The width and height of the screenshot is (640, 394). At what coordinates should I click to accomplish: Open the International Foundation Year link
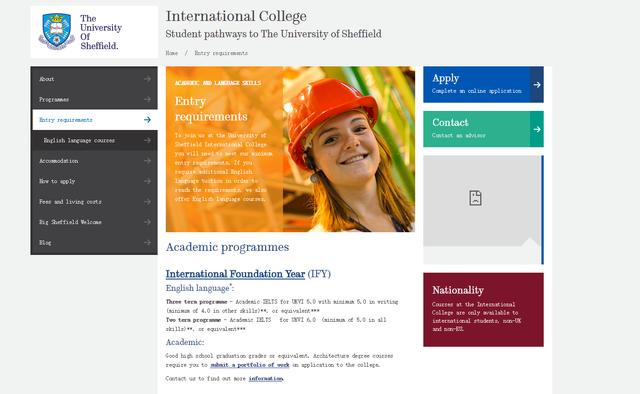pos(235,274)
